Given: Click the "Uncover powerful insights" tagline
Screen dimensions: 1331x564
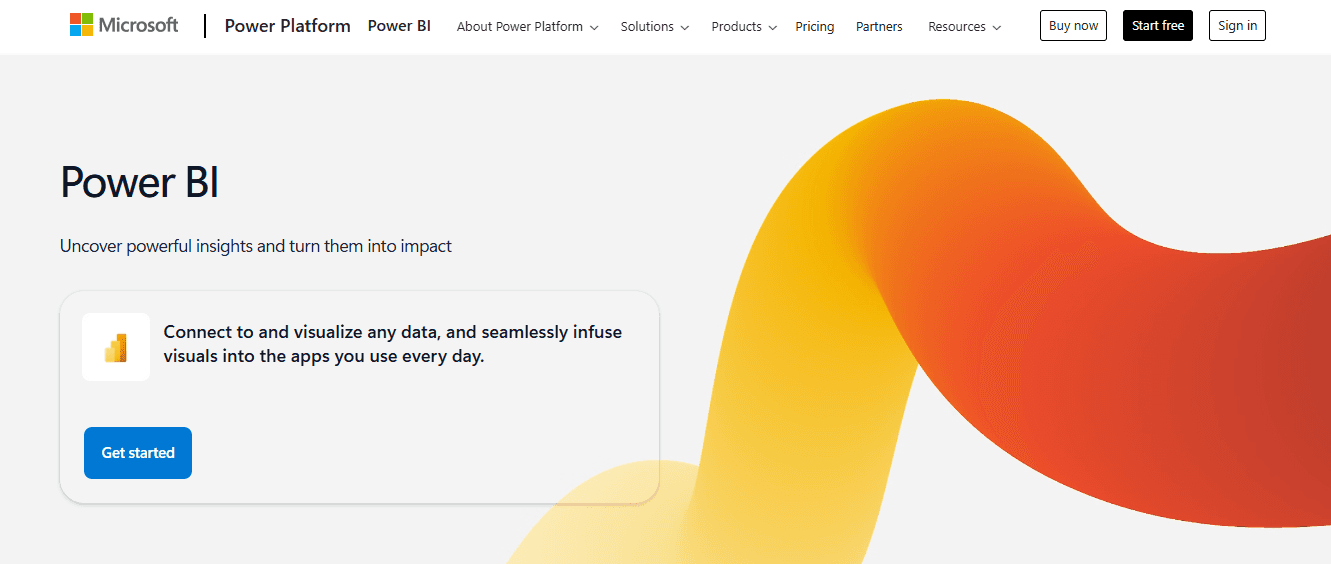Looking at the screenshot, I should (256, 246).
